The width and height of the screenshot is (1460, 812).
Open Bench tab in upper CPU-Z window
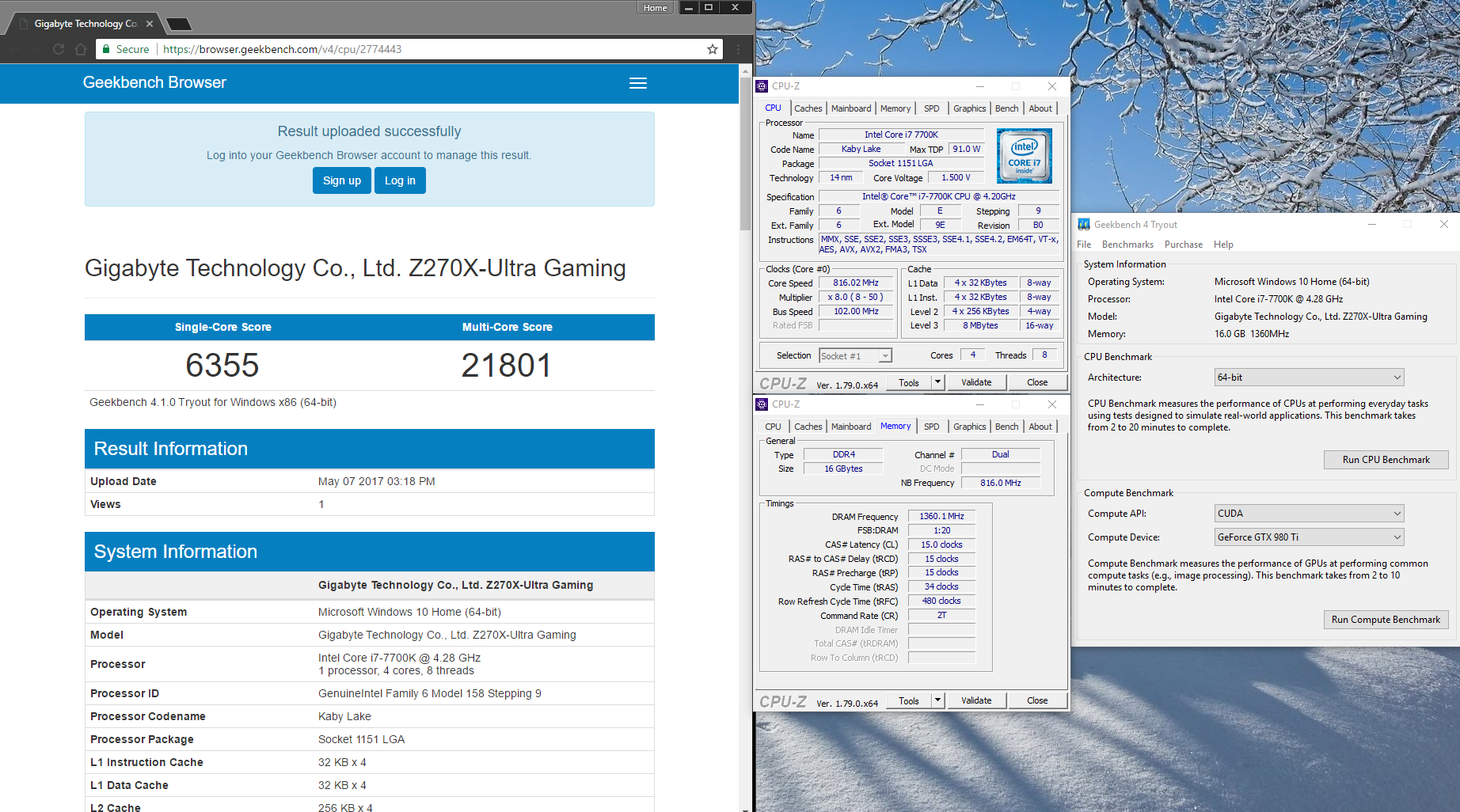click(x=1006, y=108)
